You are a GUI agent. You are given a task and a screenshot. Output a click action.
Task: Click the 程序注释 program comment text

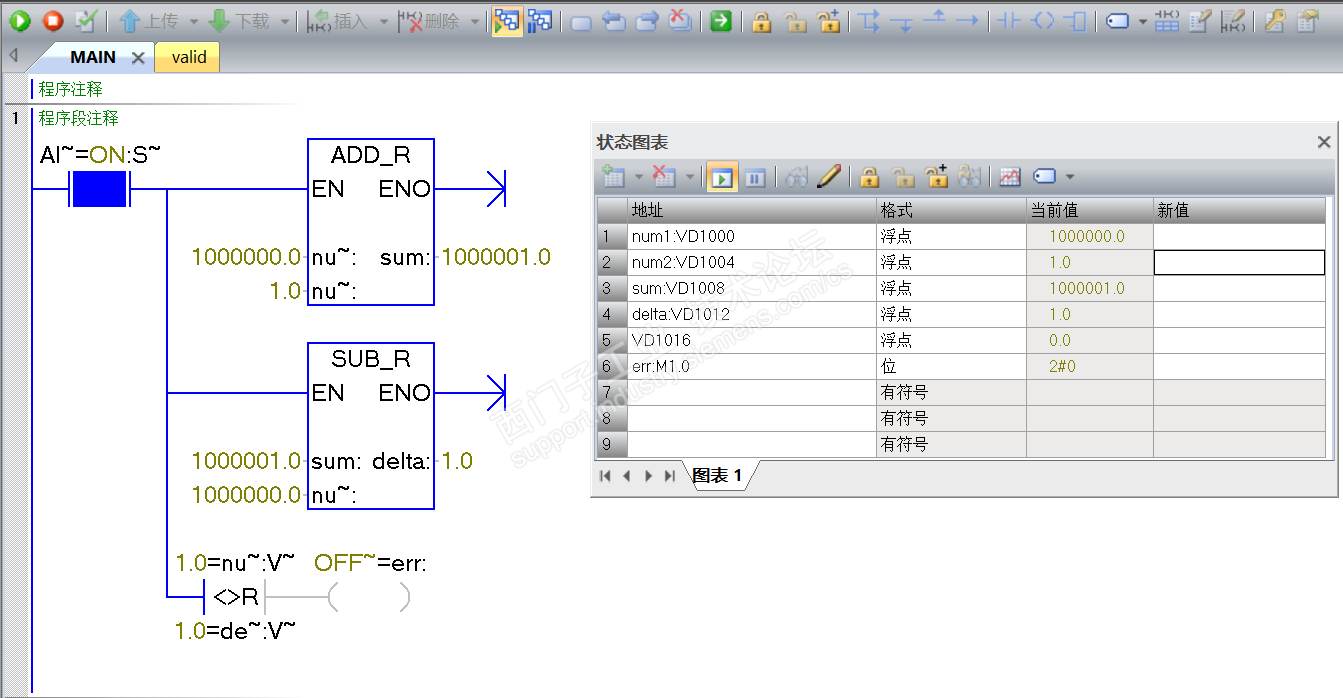click(71, 89)
